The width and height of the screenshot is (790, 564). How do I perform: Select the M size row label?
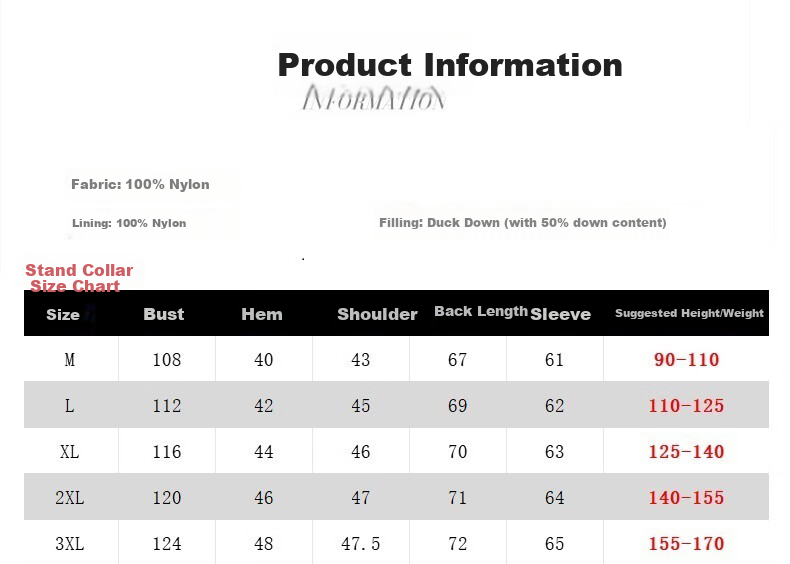70,360
